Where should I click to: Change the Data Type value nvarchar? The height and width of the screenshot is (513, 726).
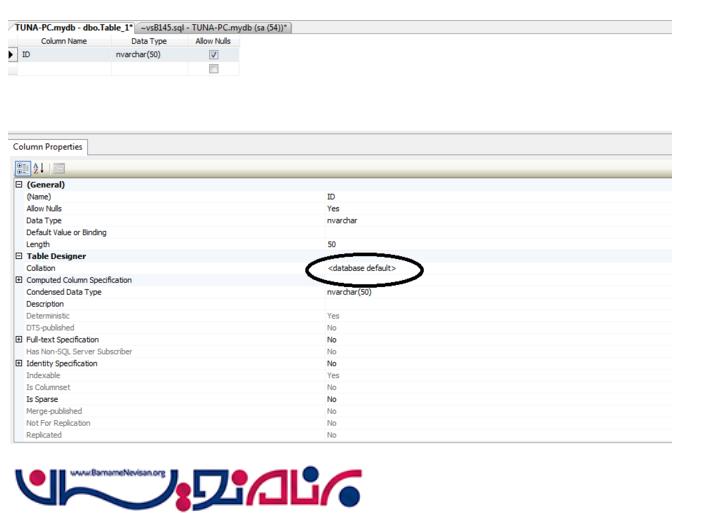click(342, 220)
